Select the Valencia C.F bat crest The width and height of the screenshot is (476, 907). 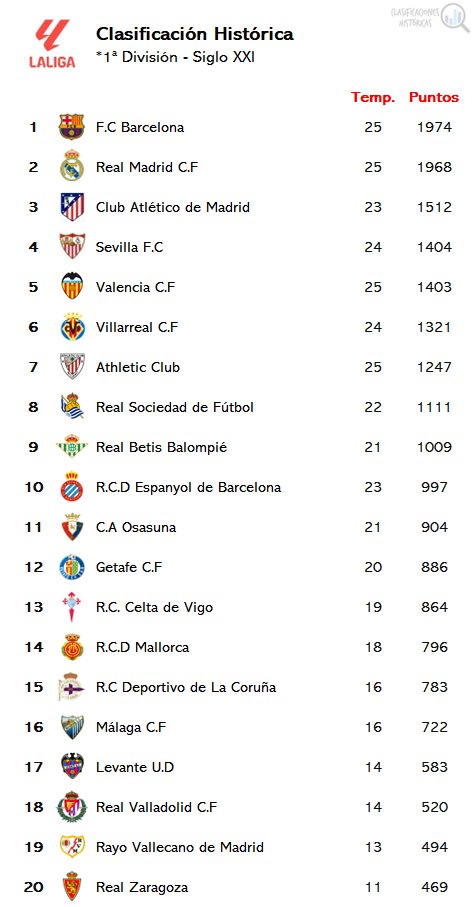(72, 286)
